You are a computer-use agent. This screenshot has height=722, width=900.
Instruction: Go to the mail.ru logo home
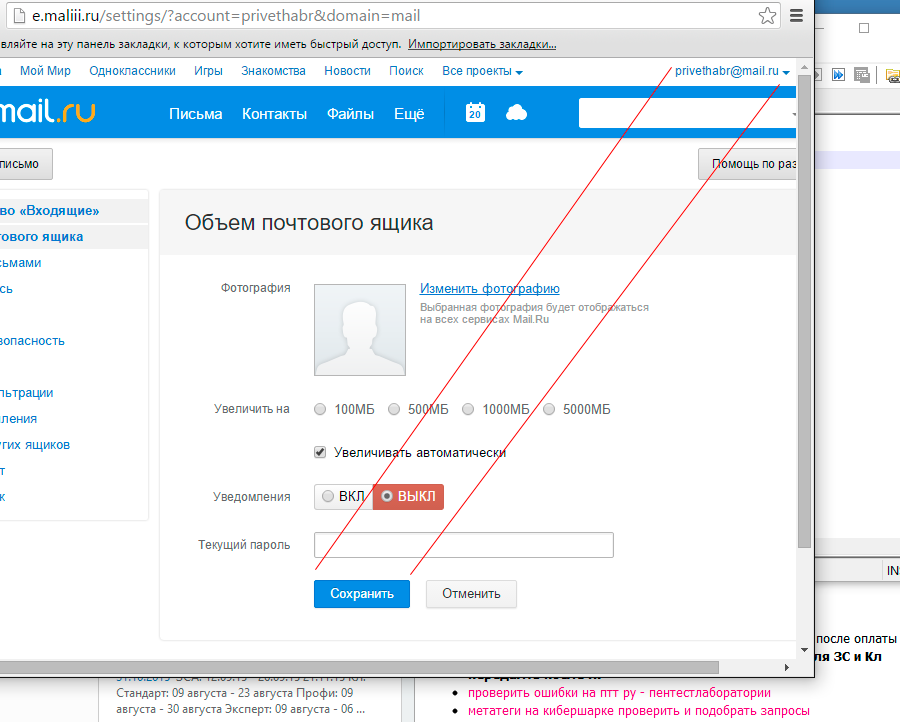(x=48, y=111)
